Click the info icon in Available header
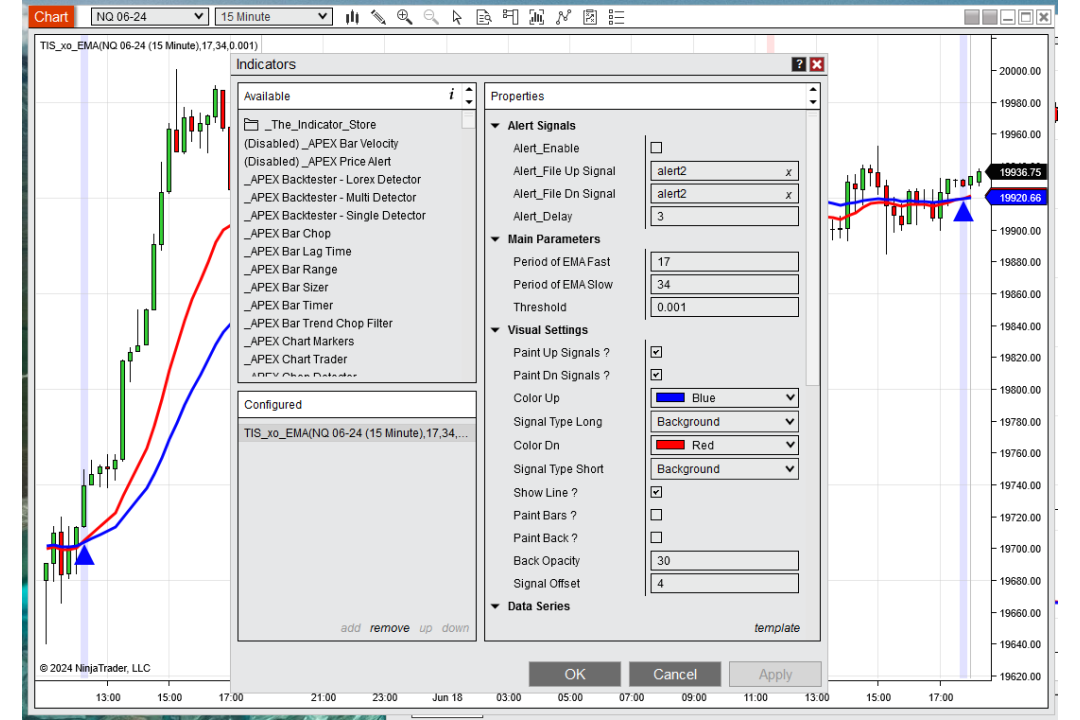Image resolution: width=1080 pixels, height=720 pixels. (451, 95)
